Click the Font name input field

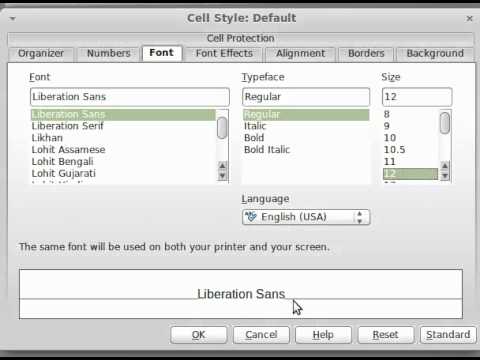coord(130,97)
